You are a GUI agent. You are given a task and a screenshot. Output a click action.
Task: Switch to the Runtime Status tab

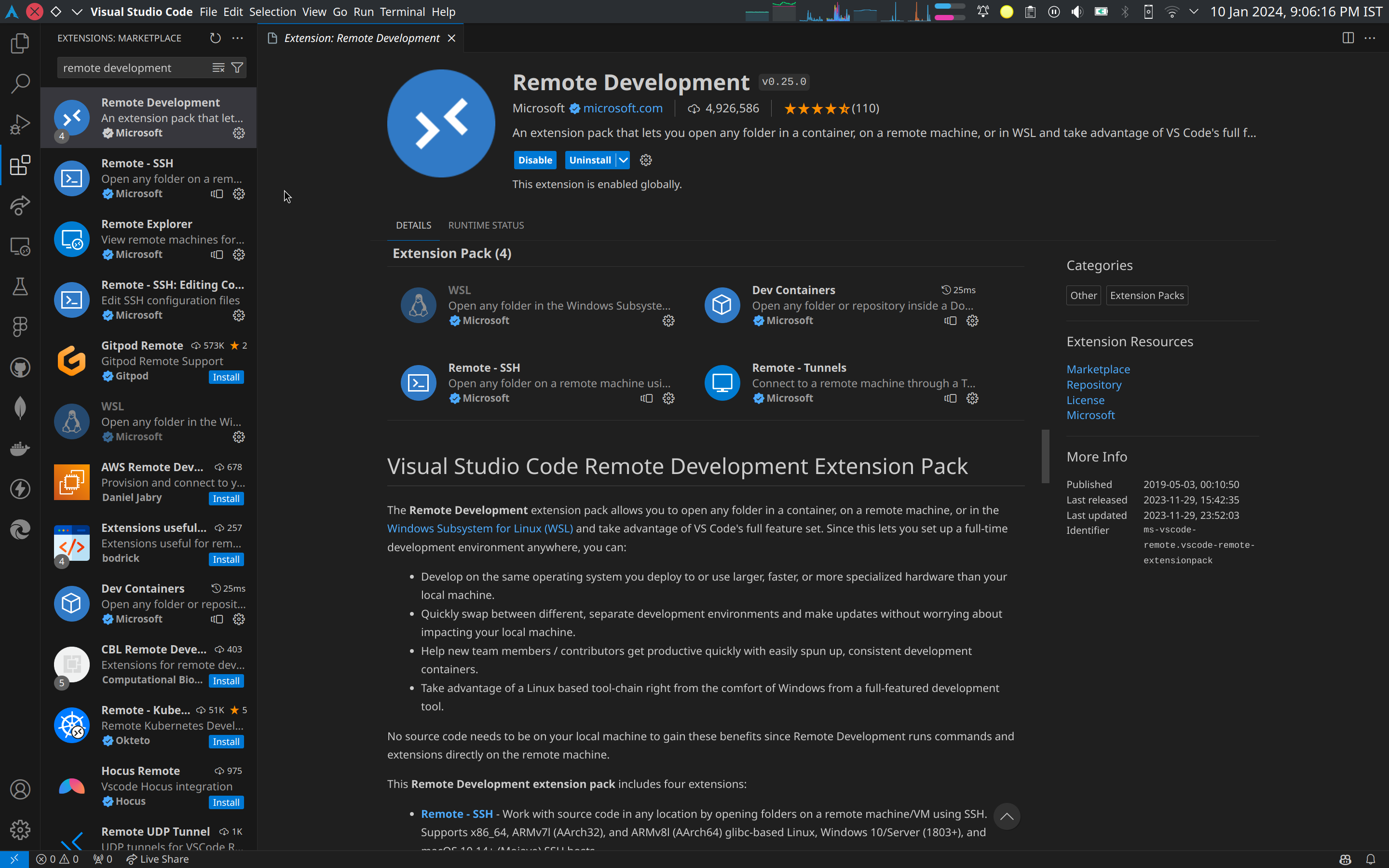pyautogui.click(x=486, y=225)
